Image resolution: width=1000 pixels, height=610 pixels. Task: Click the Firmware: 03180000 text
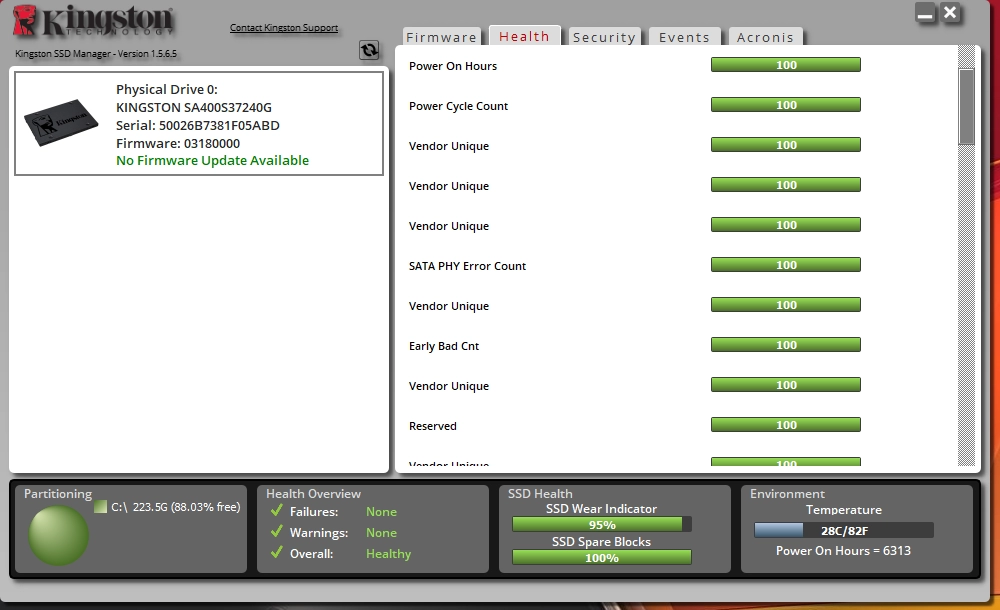tap(178, 144)
